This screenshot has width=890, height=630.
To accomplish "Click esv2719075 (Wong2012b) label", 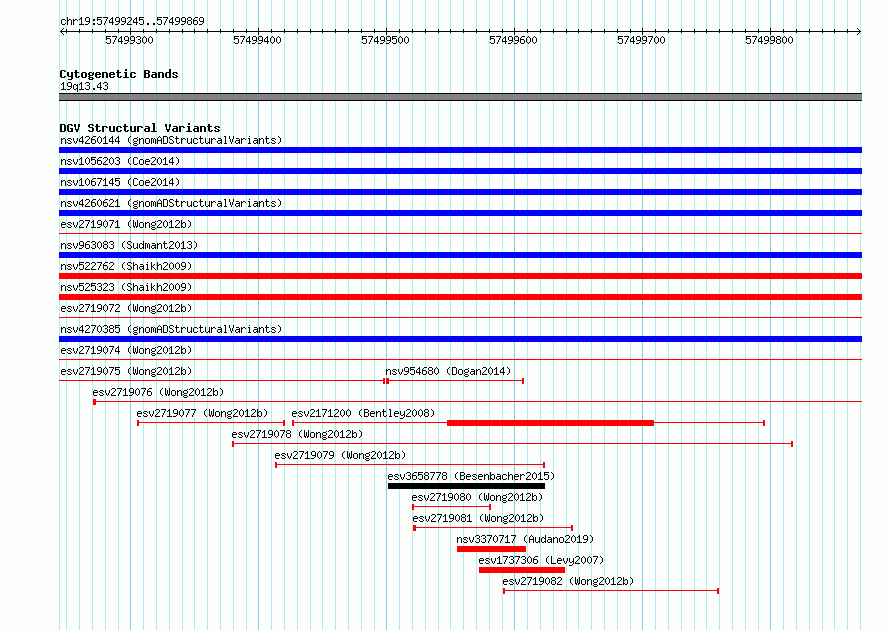I will [126, 371].
